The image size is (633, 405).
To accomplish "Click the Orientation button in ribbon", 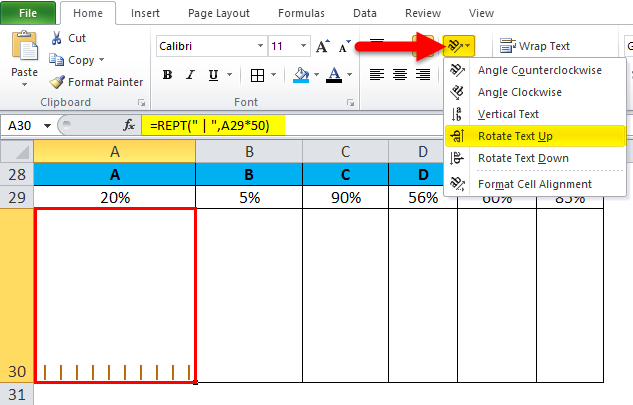I will click(x=459, y=46).
